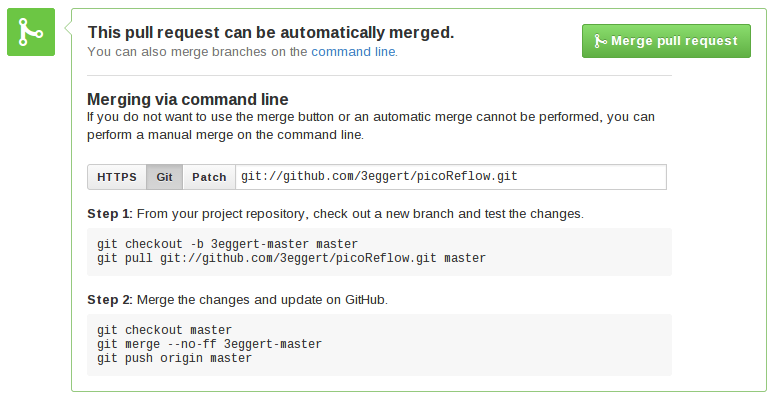Click the Step 1 label

[x=109, y=214]
